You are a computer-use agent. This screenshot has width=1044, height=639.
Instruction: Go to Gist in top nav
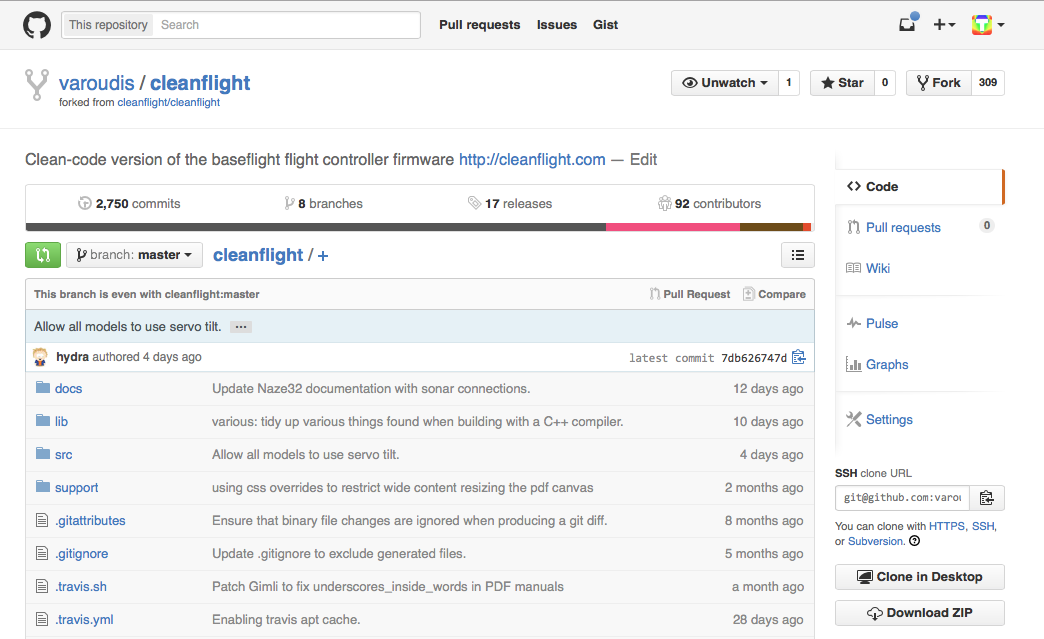pyautogui.click(x=605, y=25)
